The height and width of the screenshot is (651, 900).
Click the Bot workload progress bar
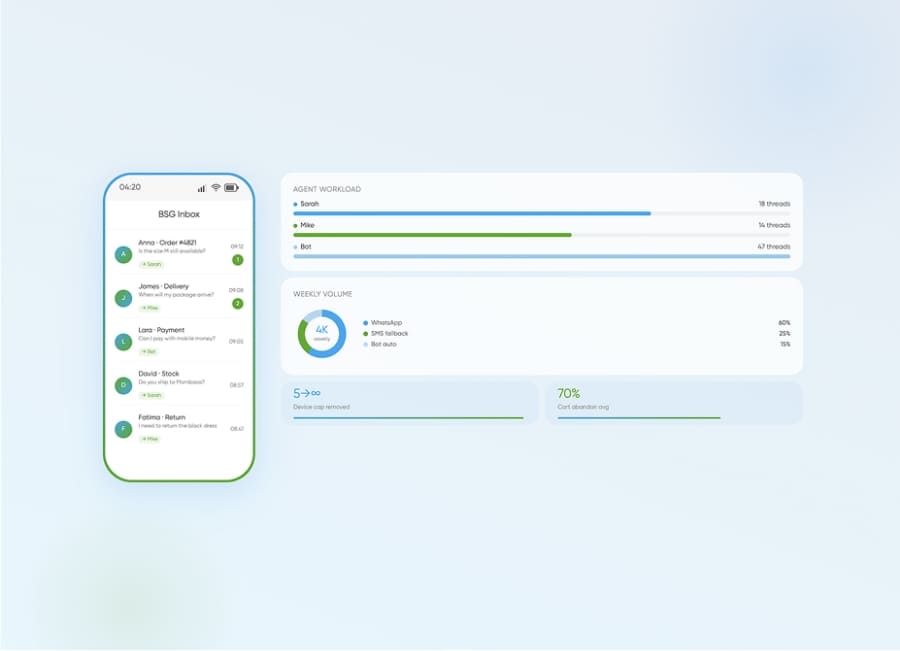542,257
